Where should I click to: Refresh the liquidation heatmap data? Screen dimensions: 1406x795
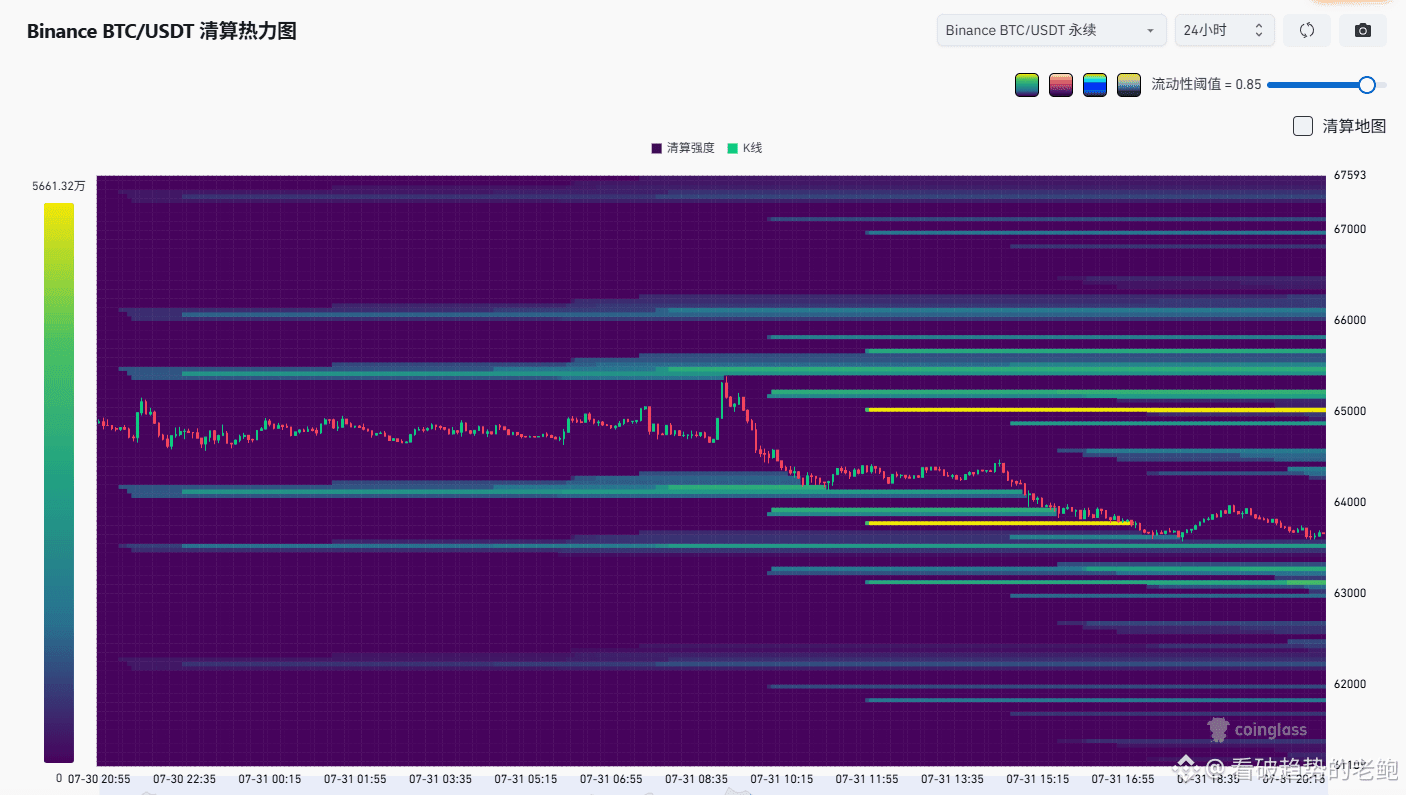click(1306, 30)
